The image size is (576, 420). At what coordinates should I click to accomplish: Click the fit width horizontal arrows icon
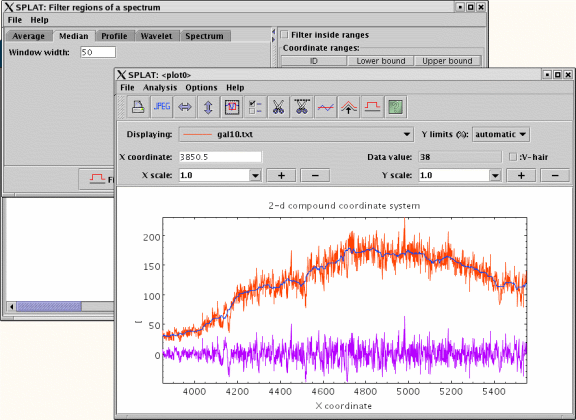tap(185, 107)
